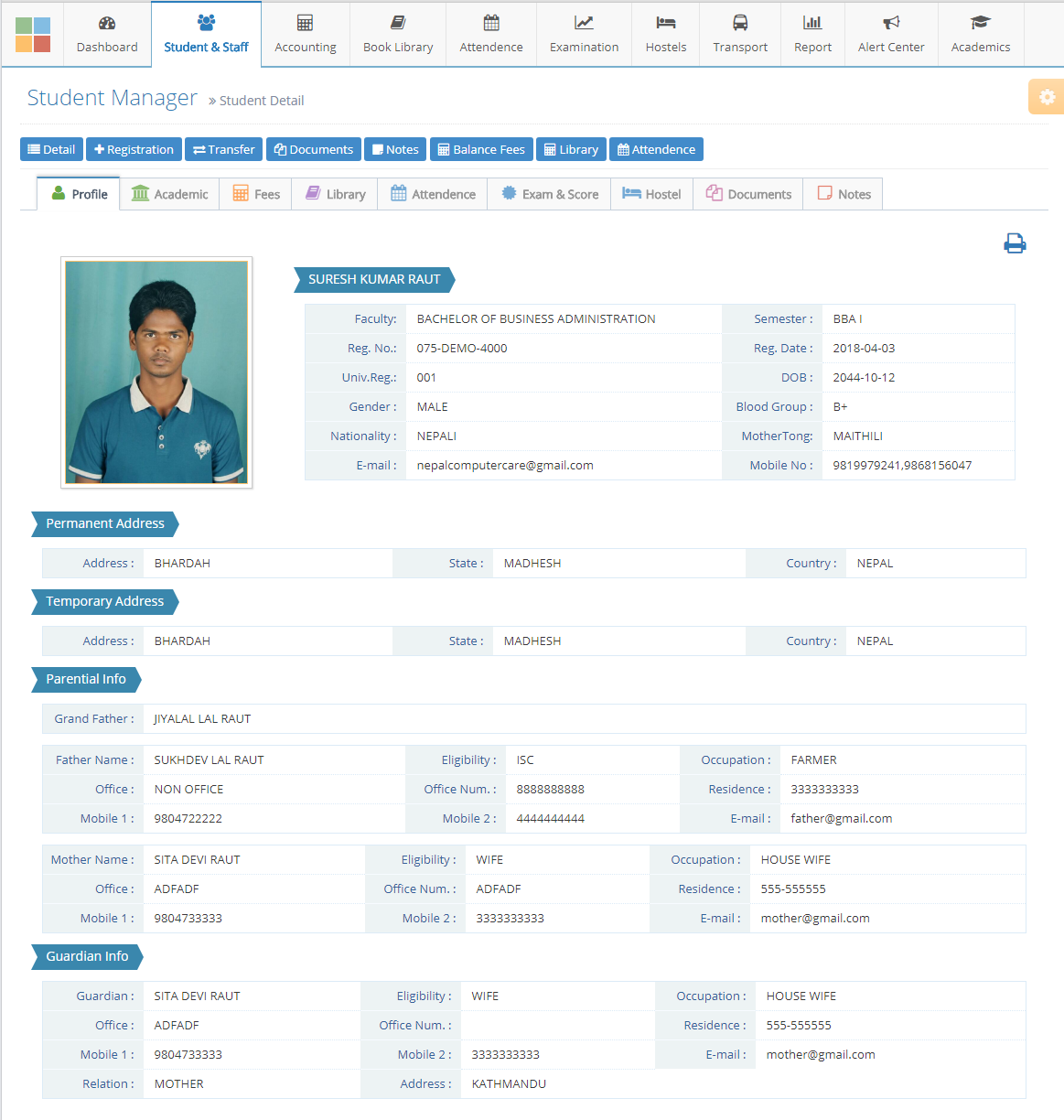Open the blue Notes button
The image size is (1064, 1120).
point(395,149)
